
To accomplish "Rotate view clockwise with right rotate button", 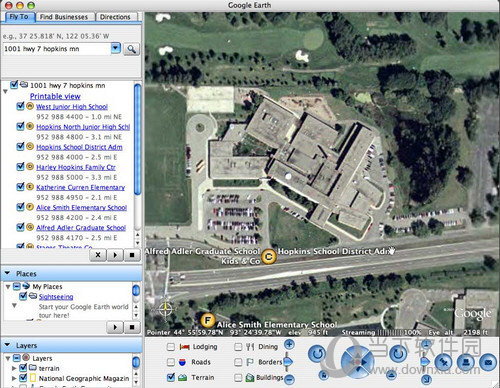I will [x=398, y=354].
